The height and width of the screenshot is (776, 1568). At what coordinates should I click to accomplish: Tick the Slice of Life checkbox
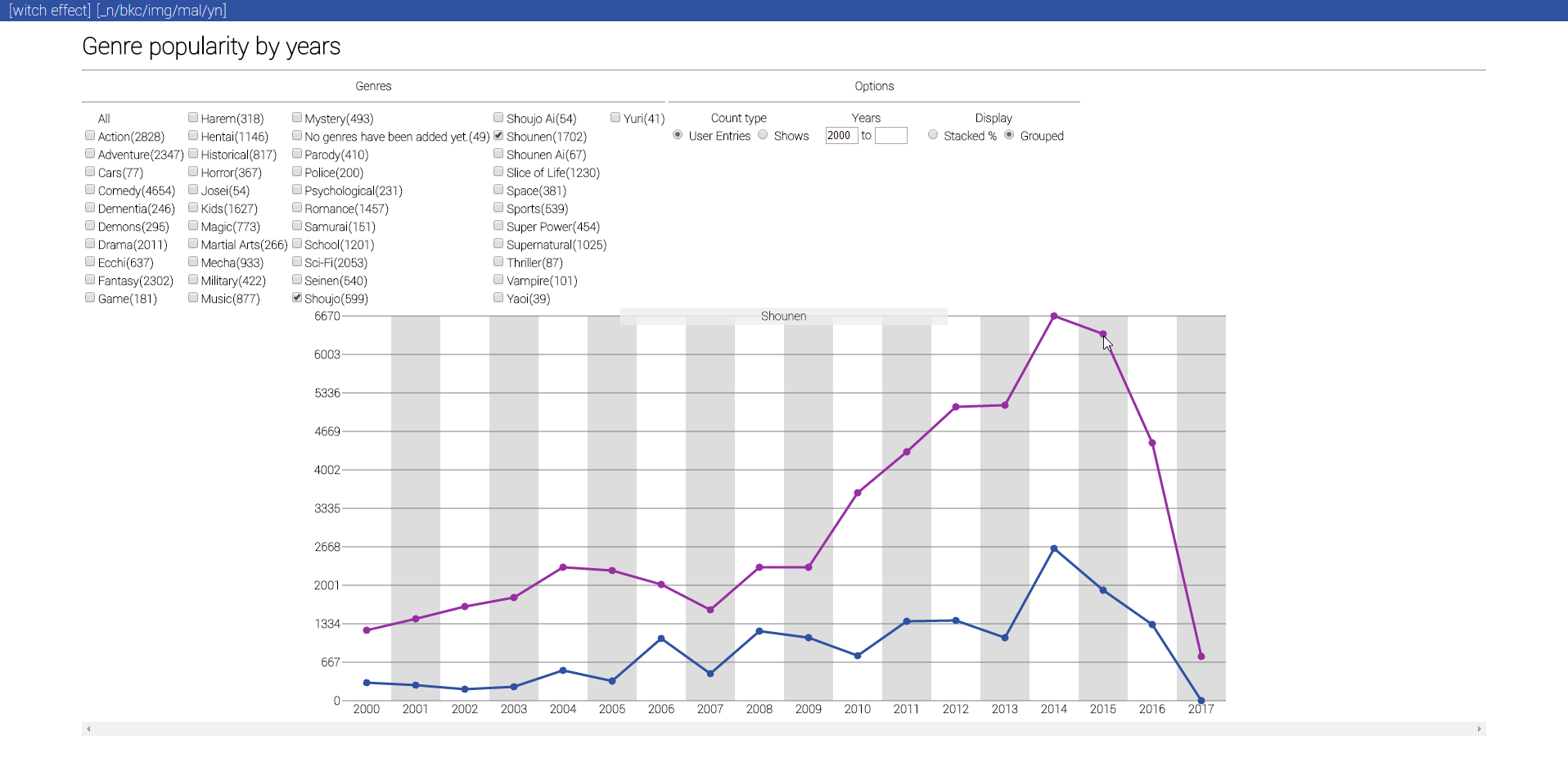[498, 172]
